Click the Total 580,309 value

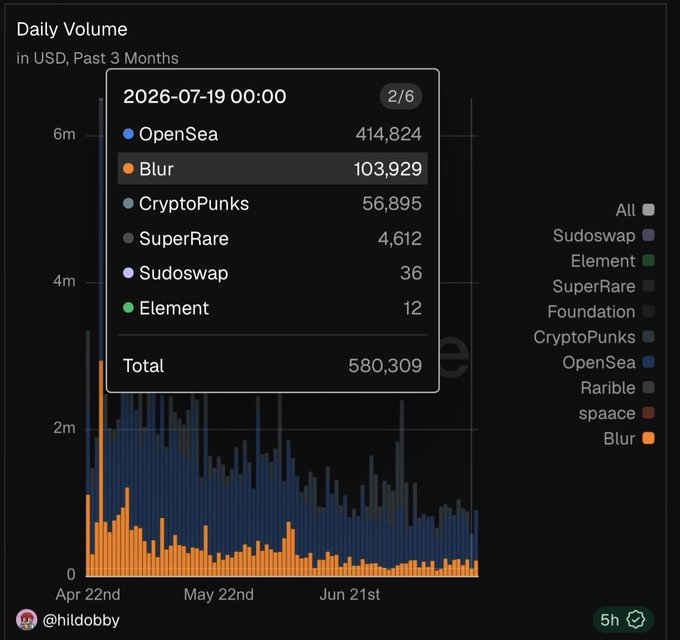coord(385,366)
